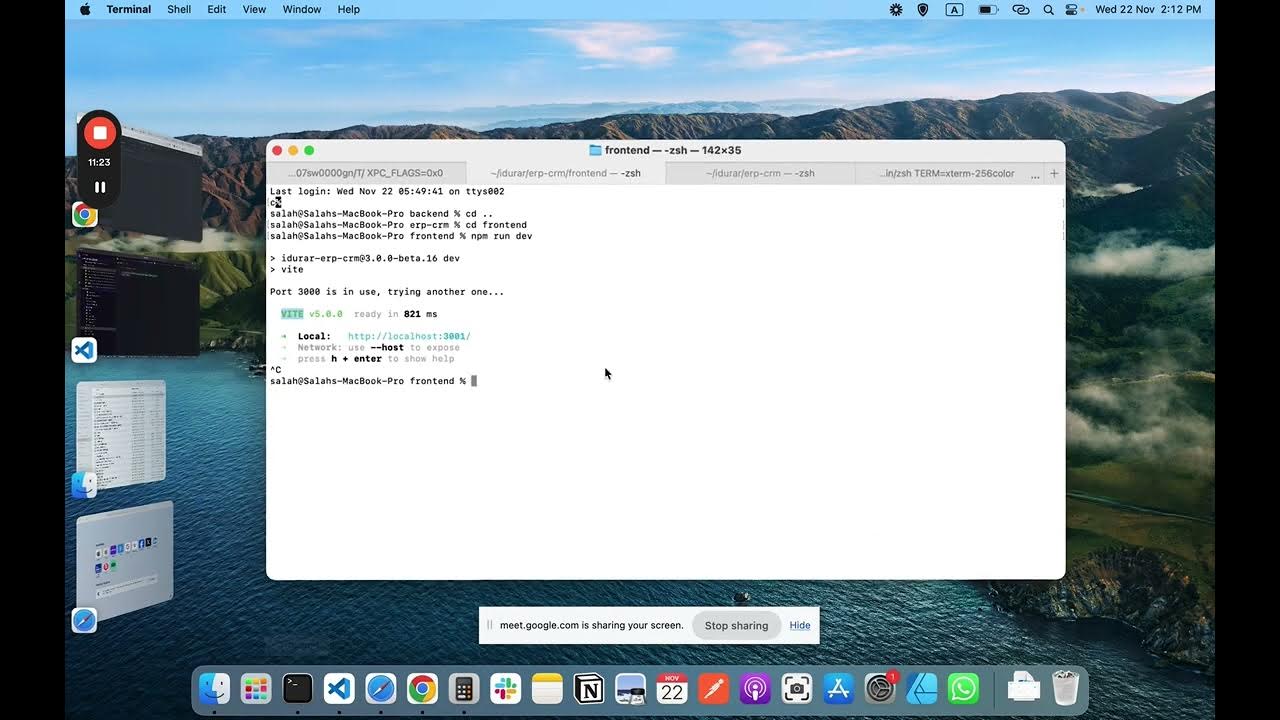Viewport: 1280px width, 720px height.
Task: Click the Finder icon in the Stage Manager strip
Action: pos(85,485)
